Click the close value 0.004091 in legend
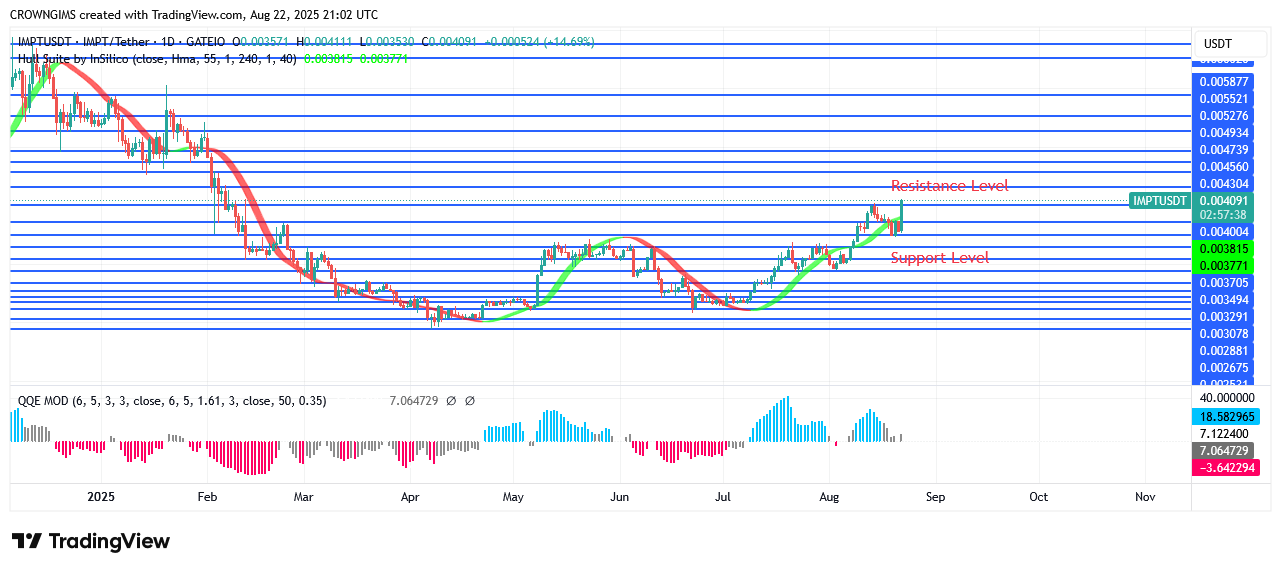 click(x=456, y=42)
